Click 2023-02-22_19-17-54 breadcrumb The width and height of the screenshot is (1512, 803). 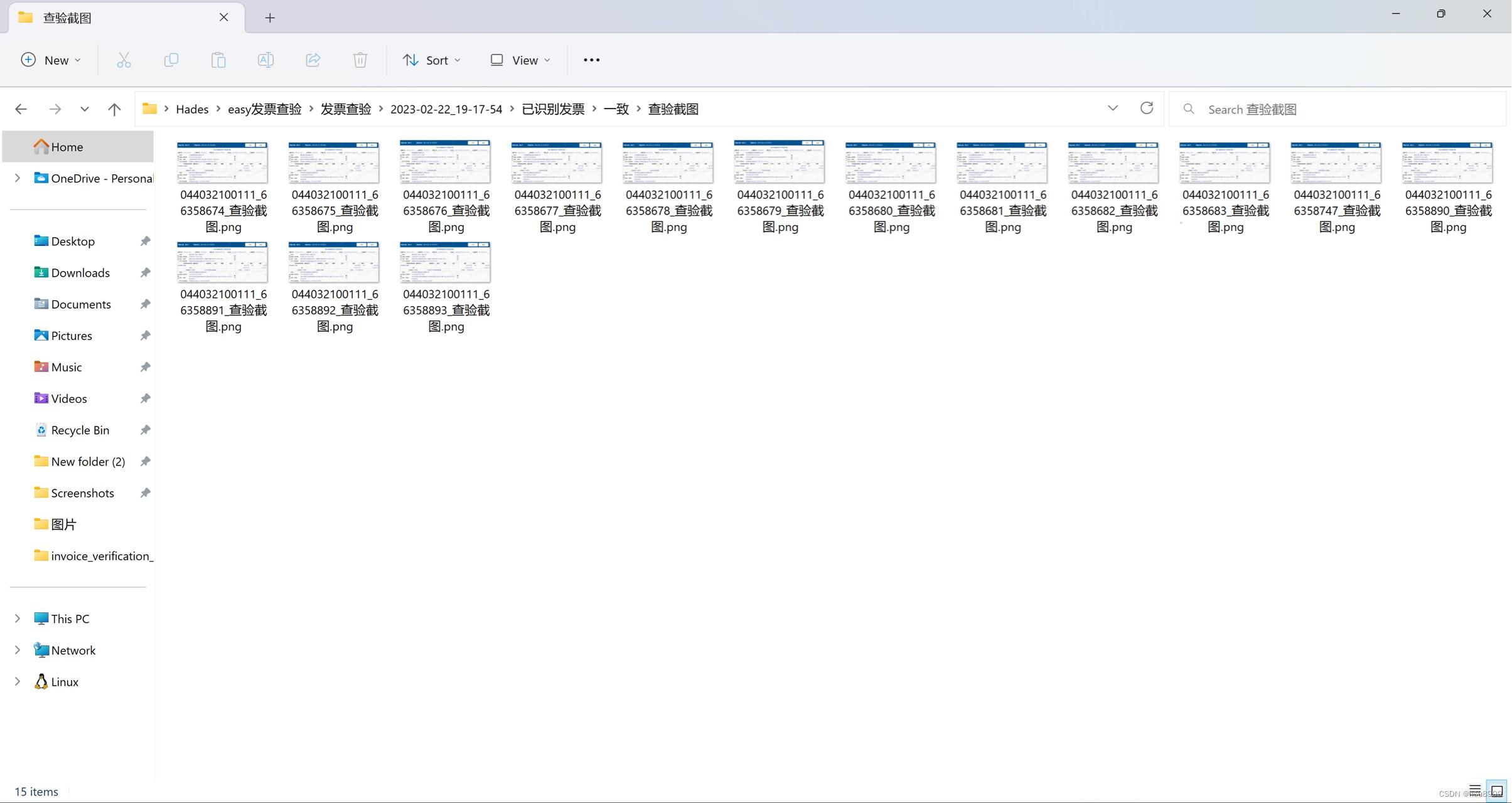pyautogui.click(x=446, y=109)
